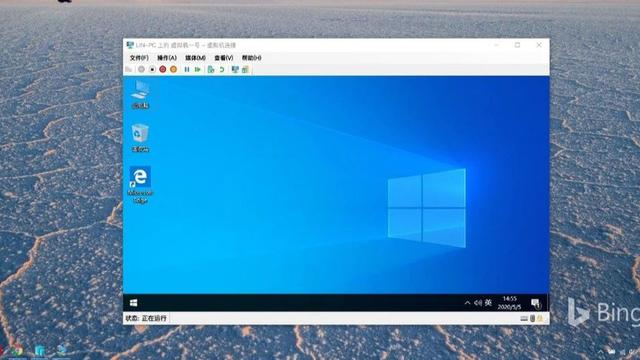
Task: Switch the 英 input method indicator
Action: coord(488,303)
